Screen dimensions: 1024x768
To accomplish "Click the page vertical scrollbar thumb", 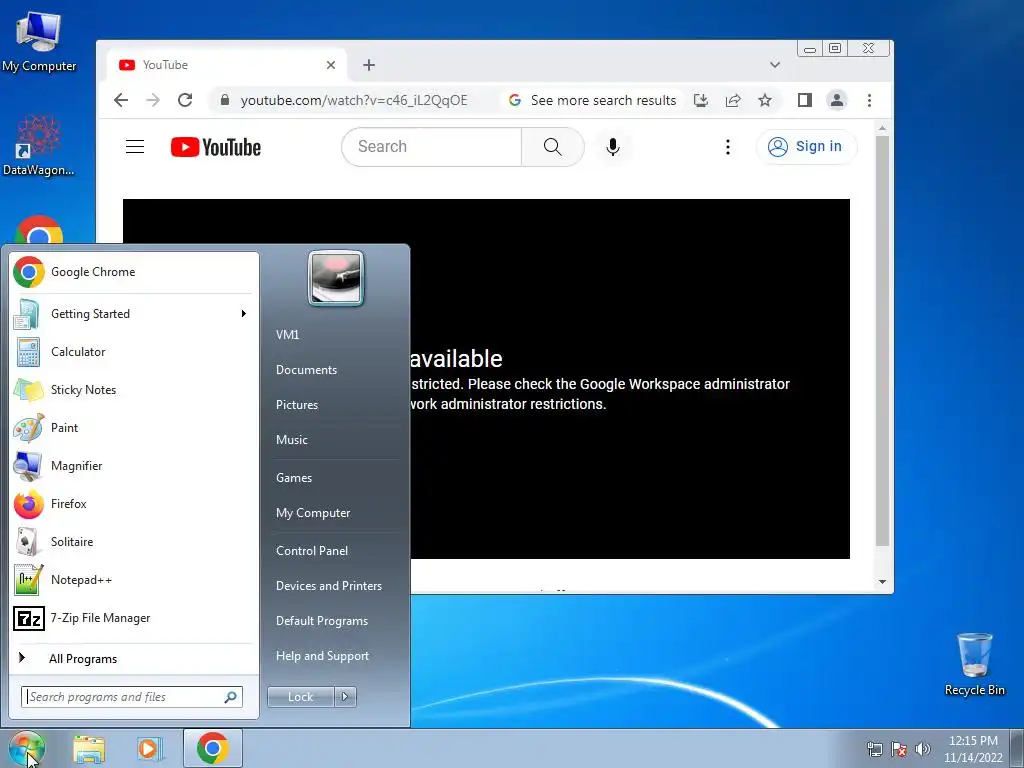I will coord(882,340).
